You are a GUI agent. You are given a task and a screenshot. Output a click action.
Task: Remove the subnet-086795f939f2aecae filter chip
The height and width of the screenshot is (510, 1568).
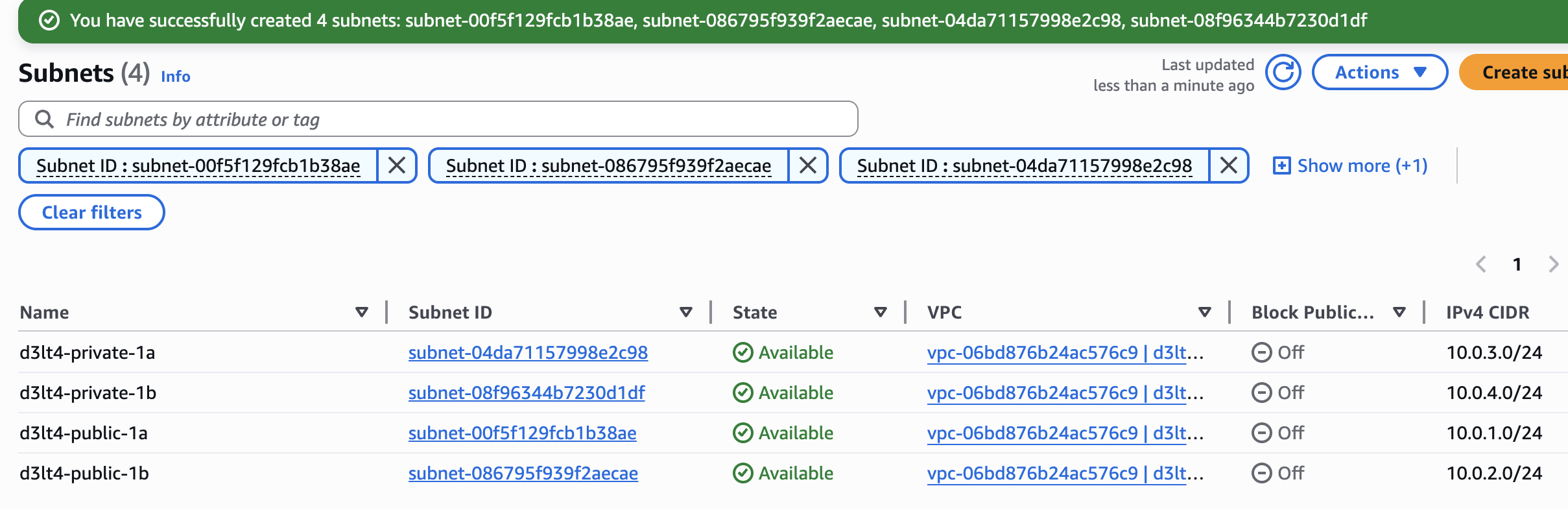pos(808,165)
